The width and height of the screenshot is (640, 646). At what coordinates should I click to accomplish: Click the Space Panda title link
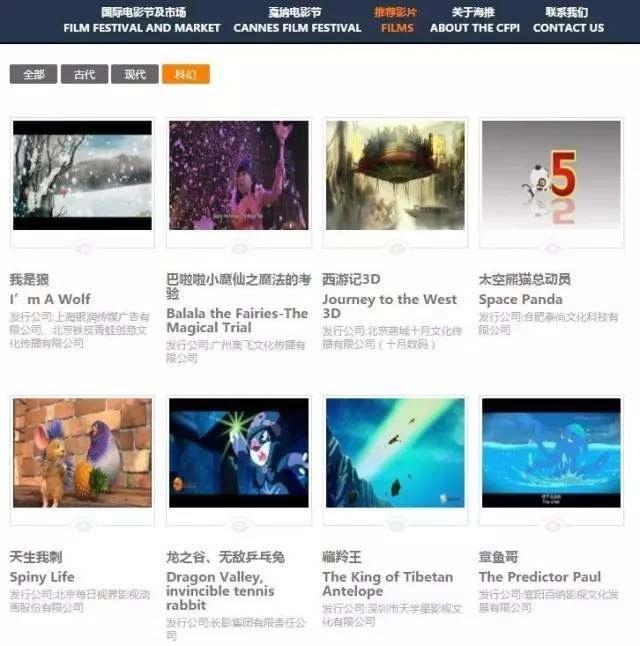[x=520, y=299]
